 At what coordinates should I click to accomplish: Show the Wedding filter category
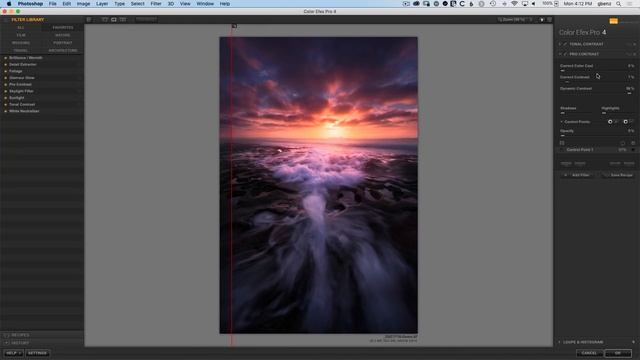point(21,43)
